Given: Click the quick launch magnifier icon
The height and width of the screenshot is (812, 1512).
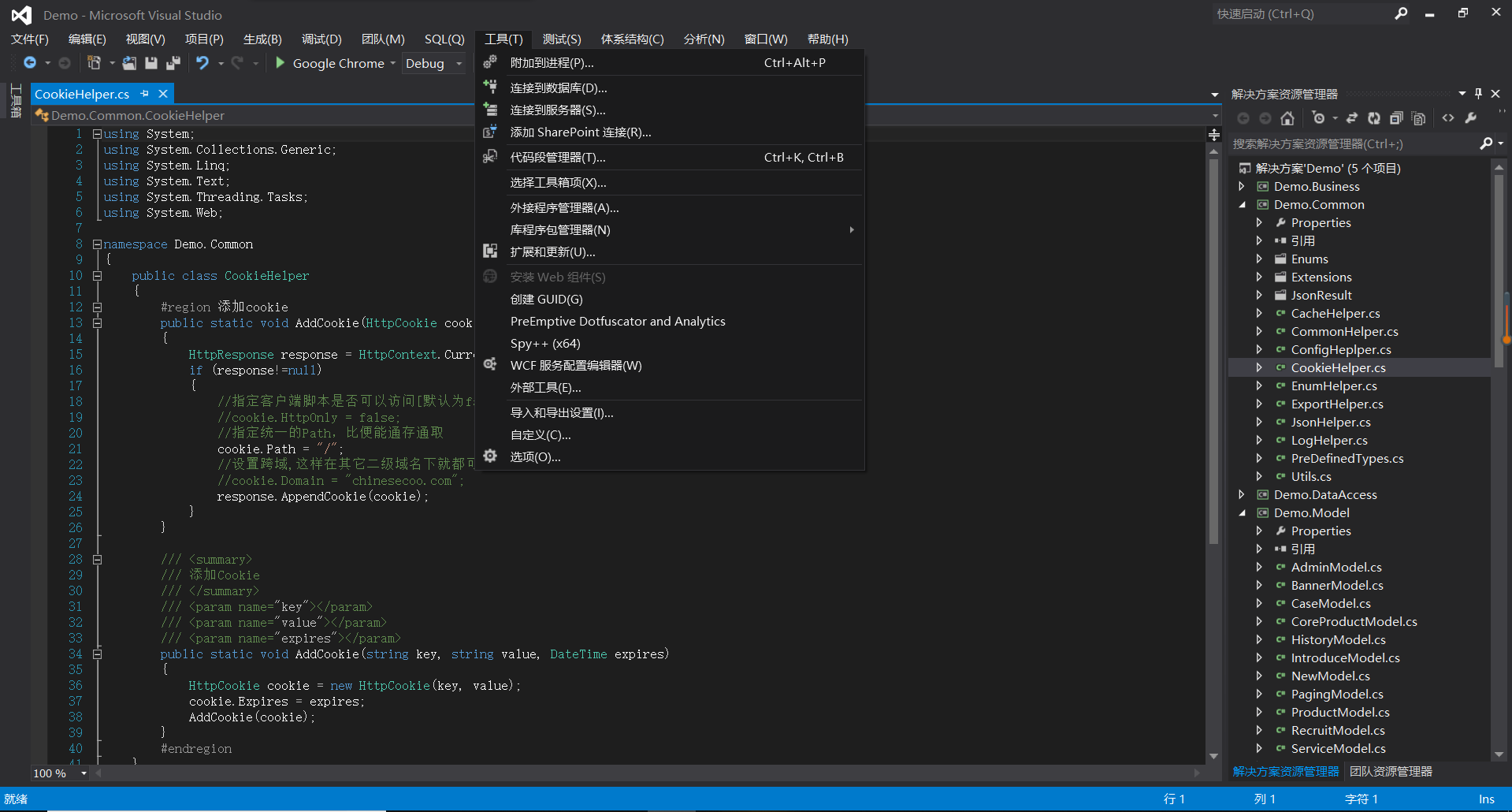Looking at the screenshot, I should tap(1401, 13).
